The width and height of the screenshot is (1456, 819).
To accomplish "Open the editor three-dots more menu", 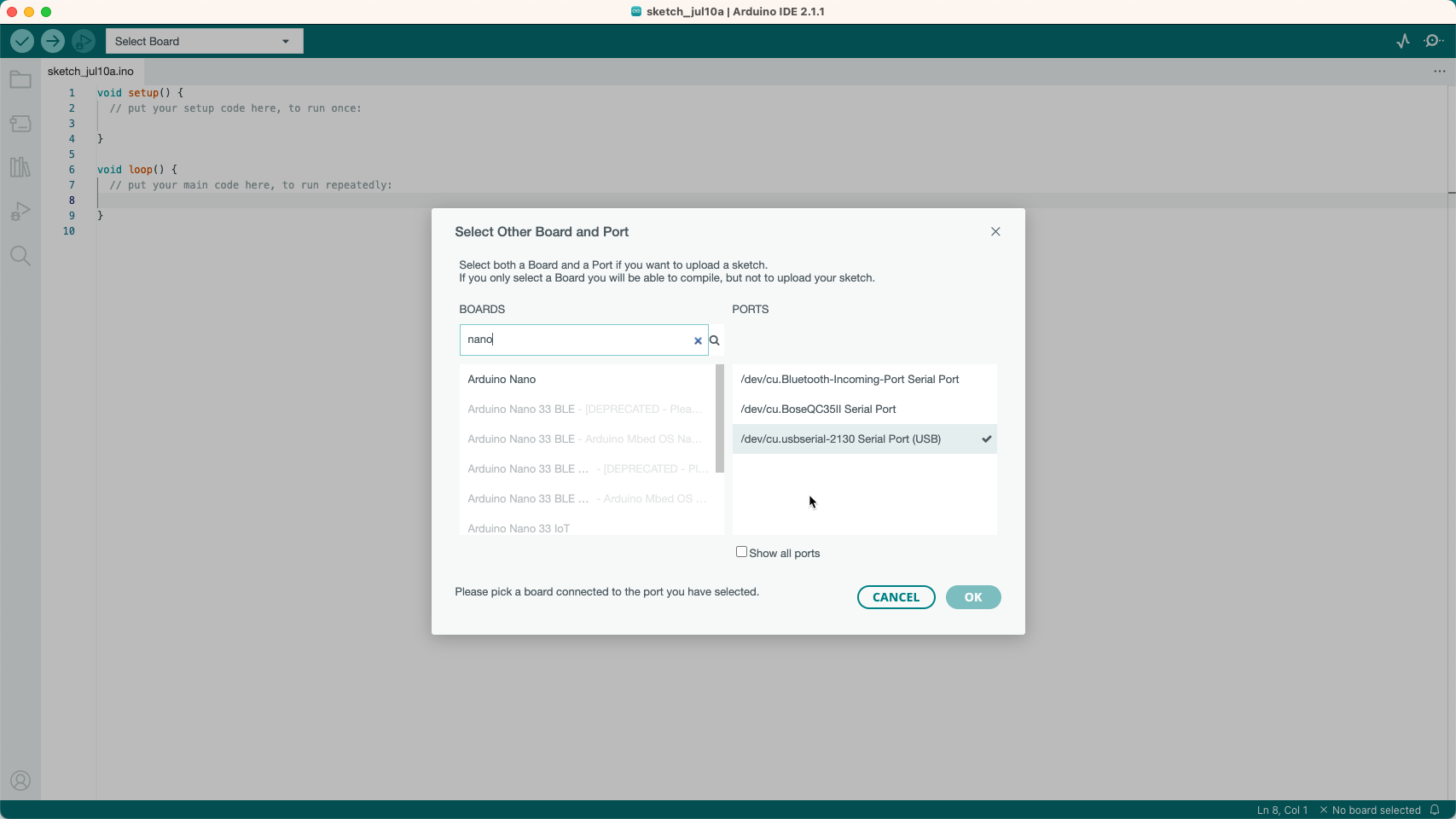I will [x=1440, y=72].
